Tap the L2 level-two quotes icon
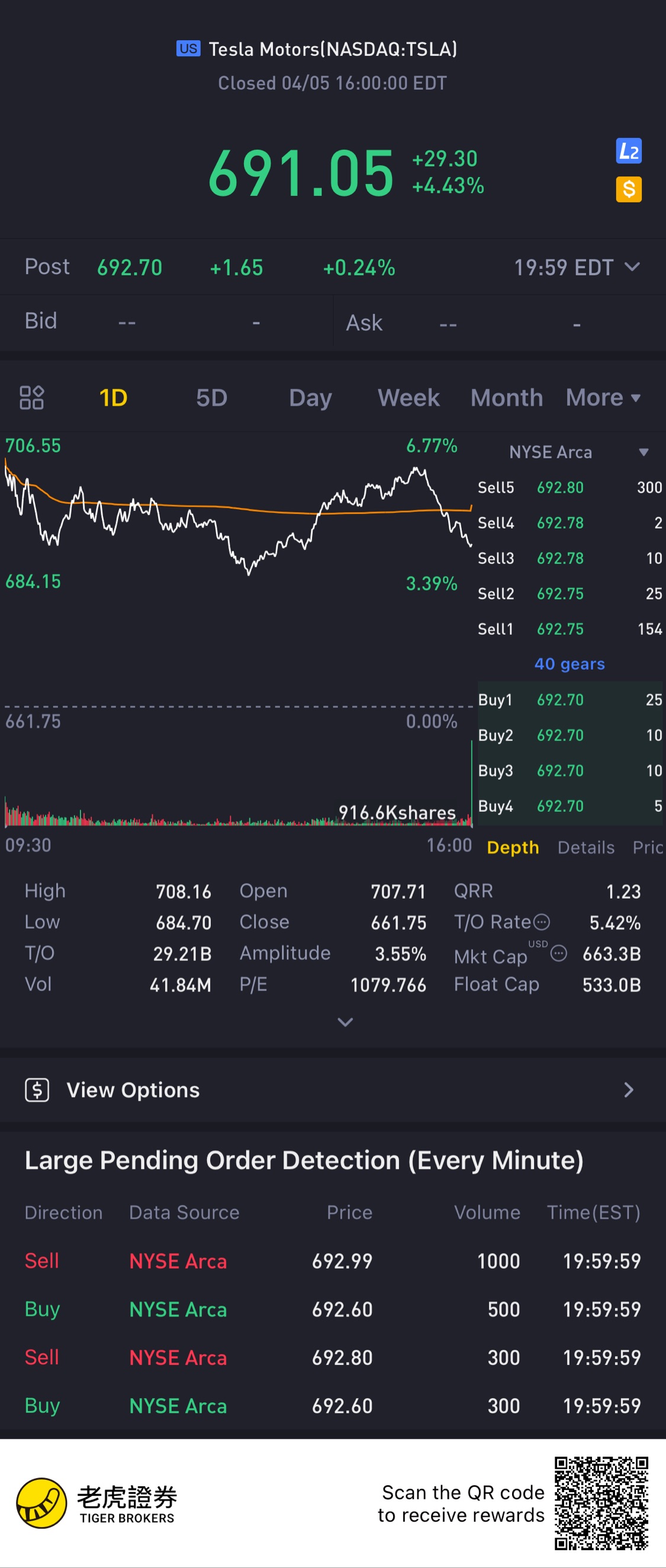The width and height of the screenshot is (666, 1568). (x=628, y=152)
